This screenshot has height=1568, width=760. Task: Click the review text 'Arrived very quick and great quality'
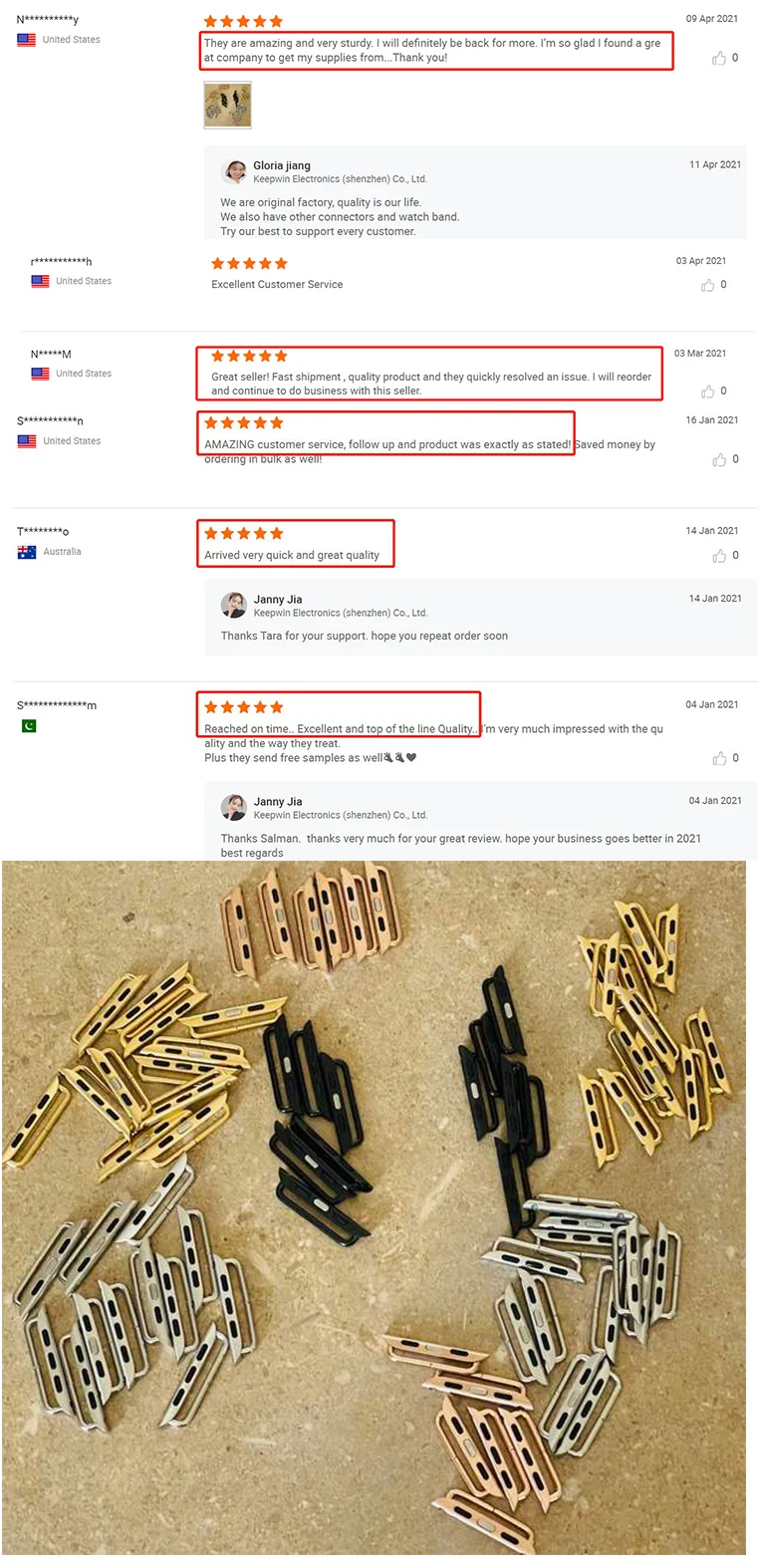292,556
